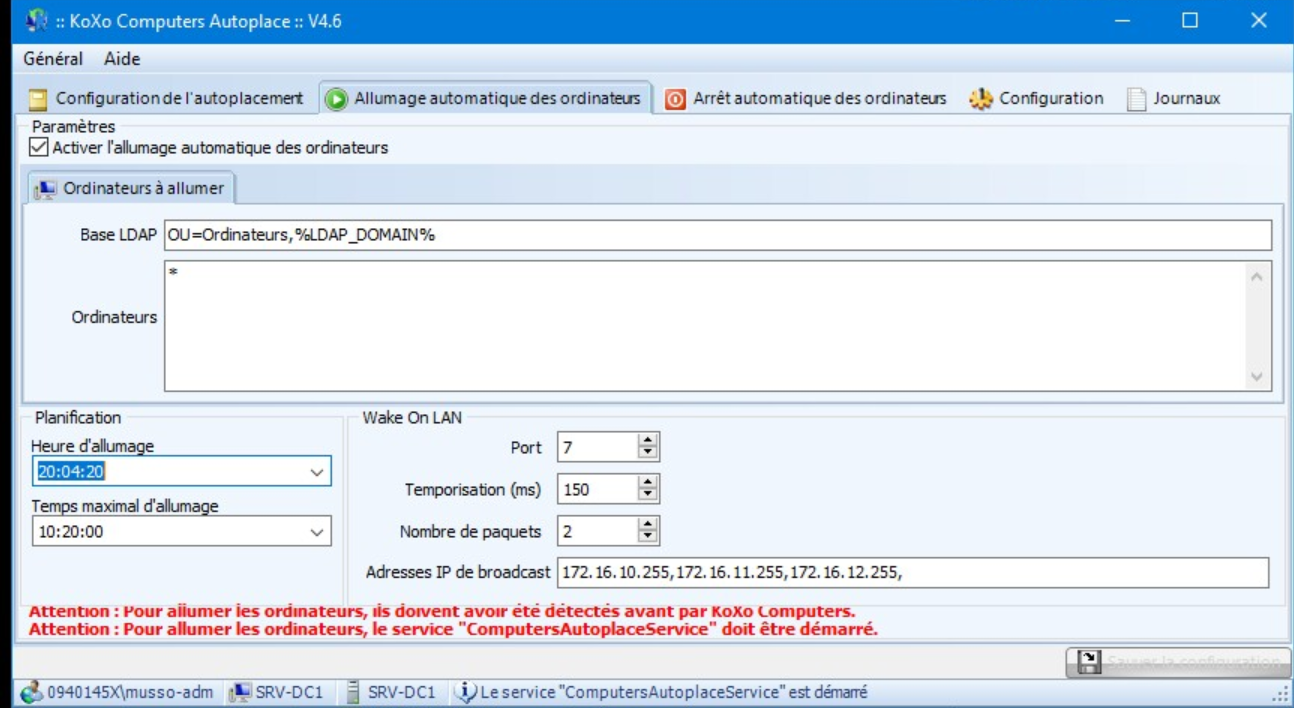Open the Temps maximal d'allumage dropdown arrow

tap(317, 532)
